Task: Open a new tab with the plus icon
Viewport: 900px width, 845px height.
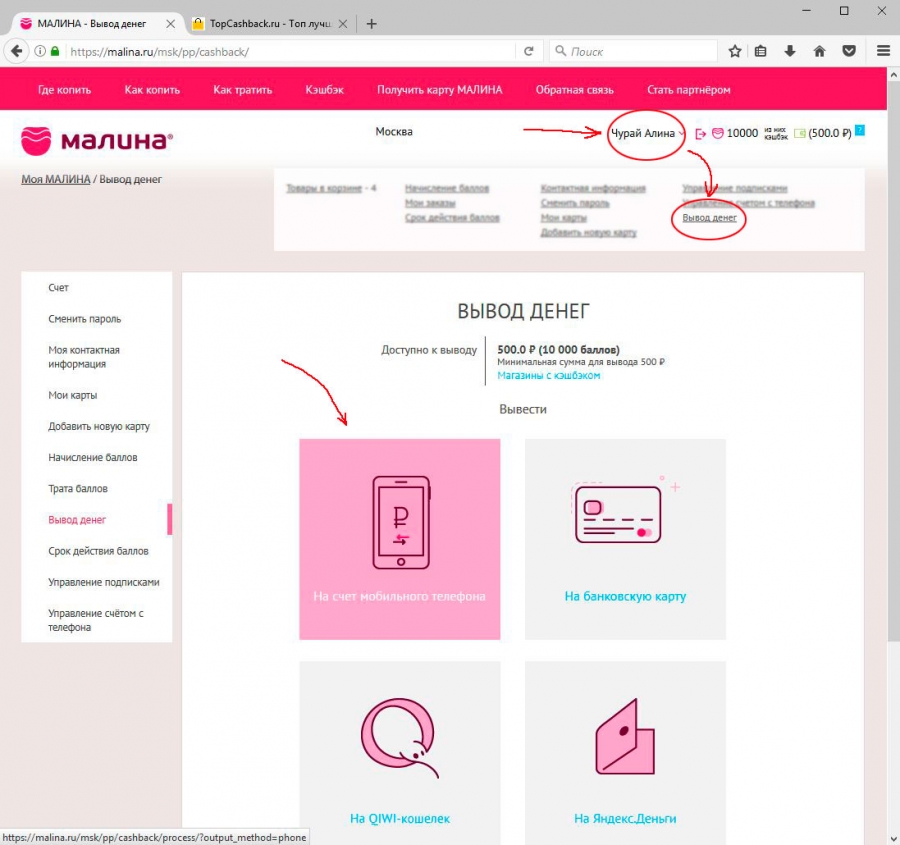Action: (x=371, y=24)
